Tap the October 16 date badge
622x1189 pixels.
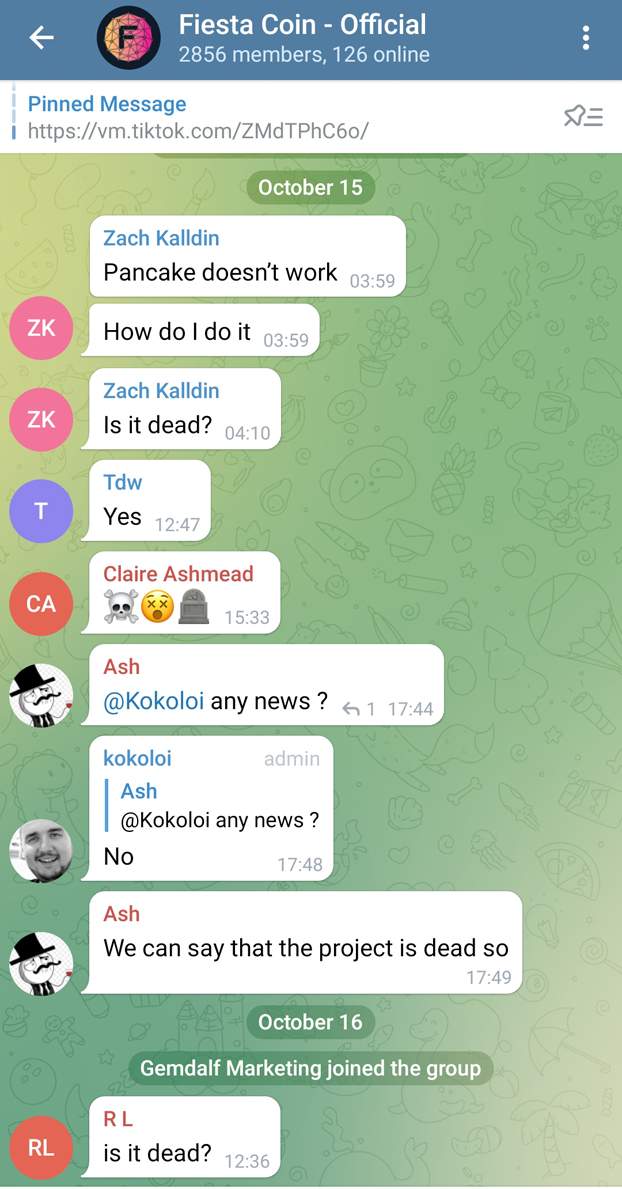point(310,1022)
